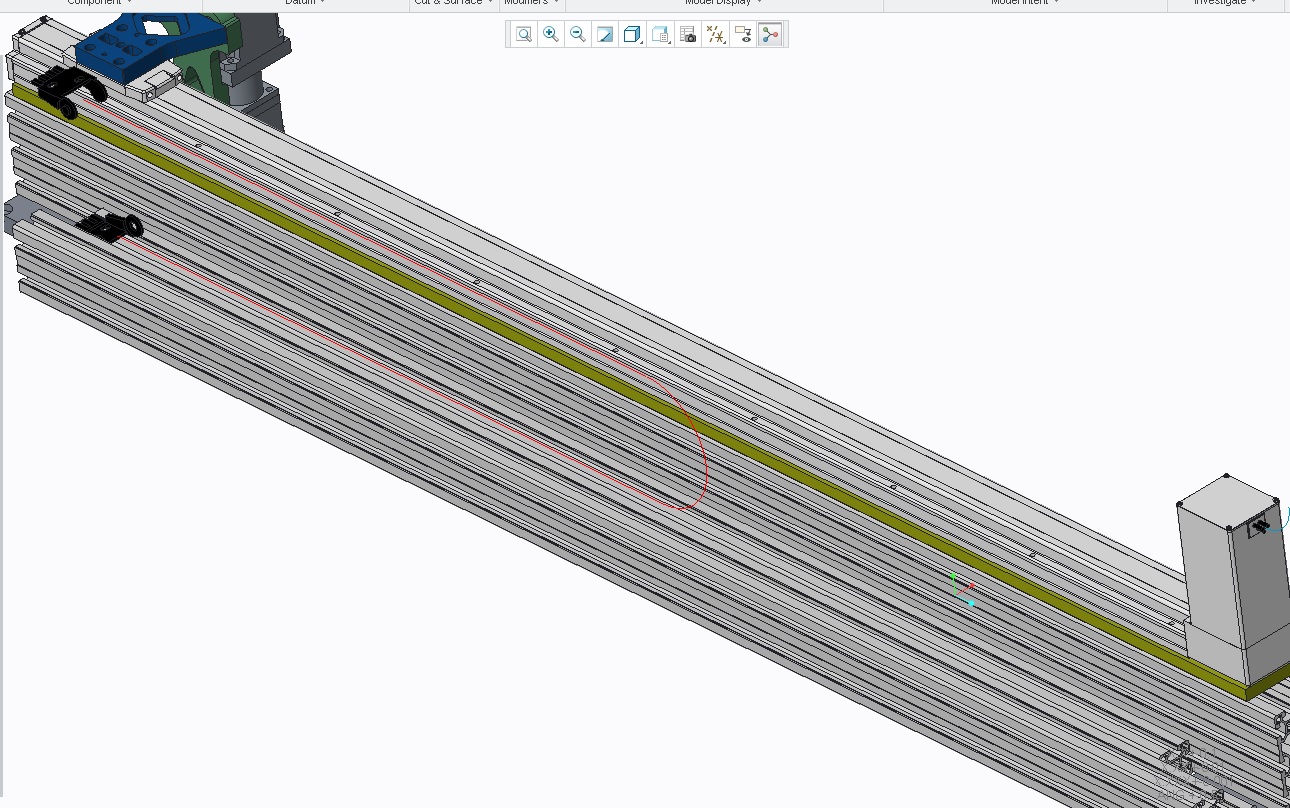1290x808 pixels.
Task: Activate the Zoom Out tool
Action: tap(577, 34)
